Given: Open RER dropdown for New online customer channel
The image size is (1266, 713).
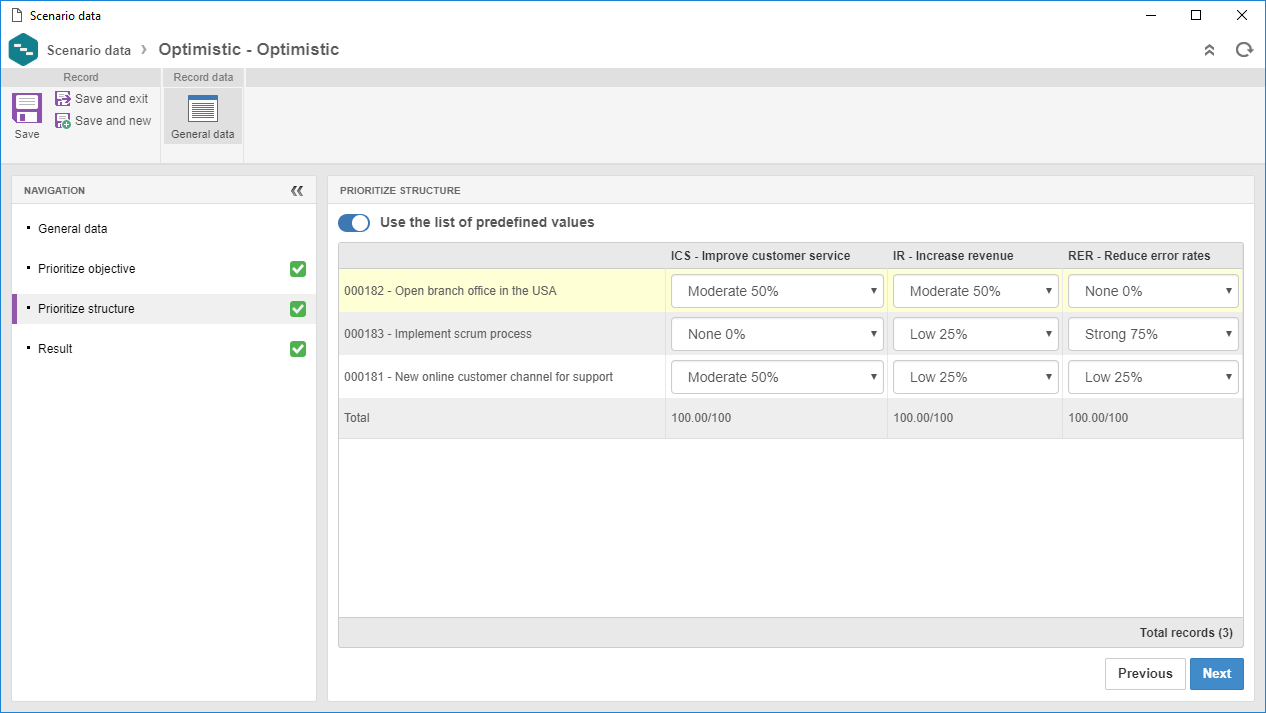Looking at the screenshot, I should (1153, 377).
